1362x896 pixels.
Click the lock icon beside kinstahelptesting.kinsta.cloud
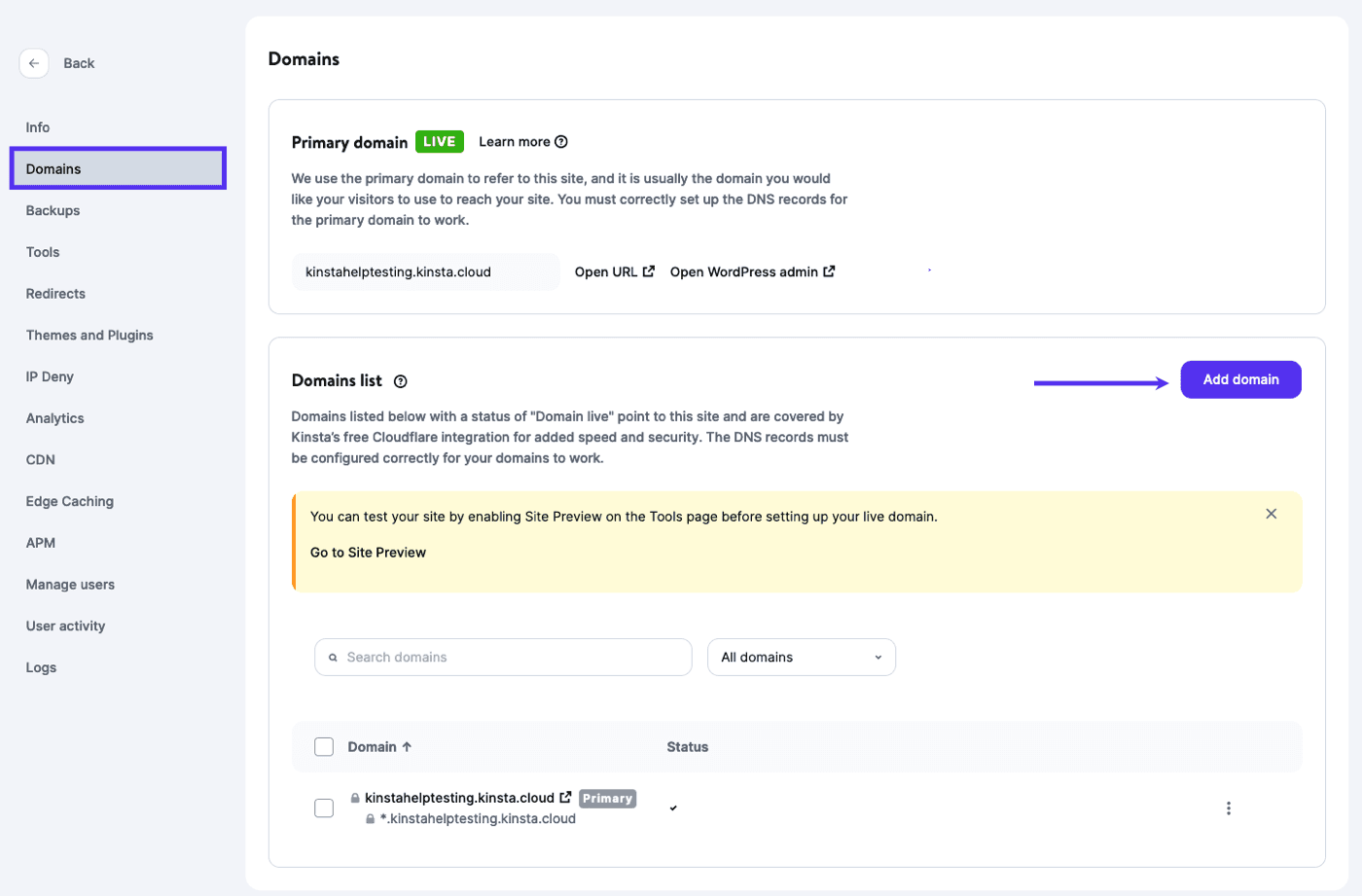click(x=353, y=797)
